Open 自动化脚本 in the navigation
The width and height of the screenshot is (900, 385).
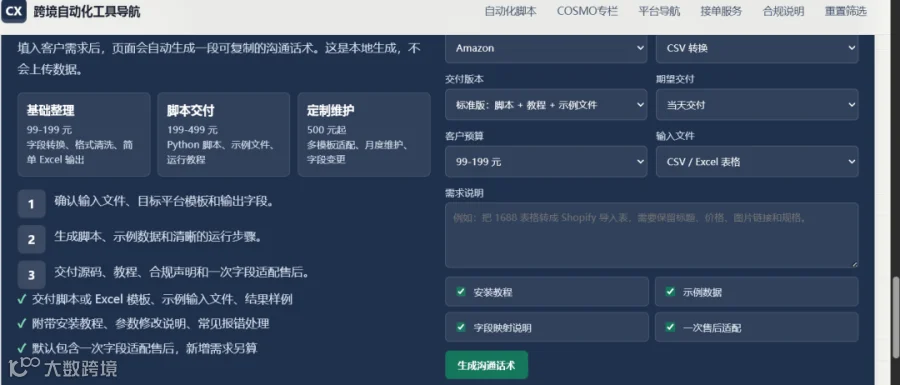[x=510, y=11]
